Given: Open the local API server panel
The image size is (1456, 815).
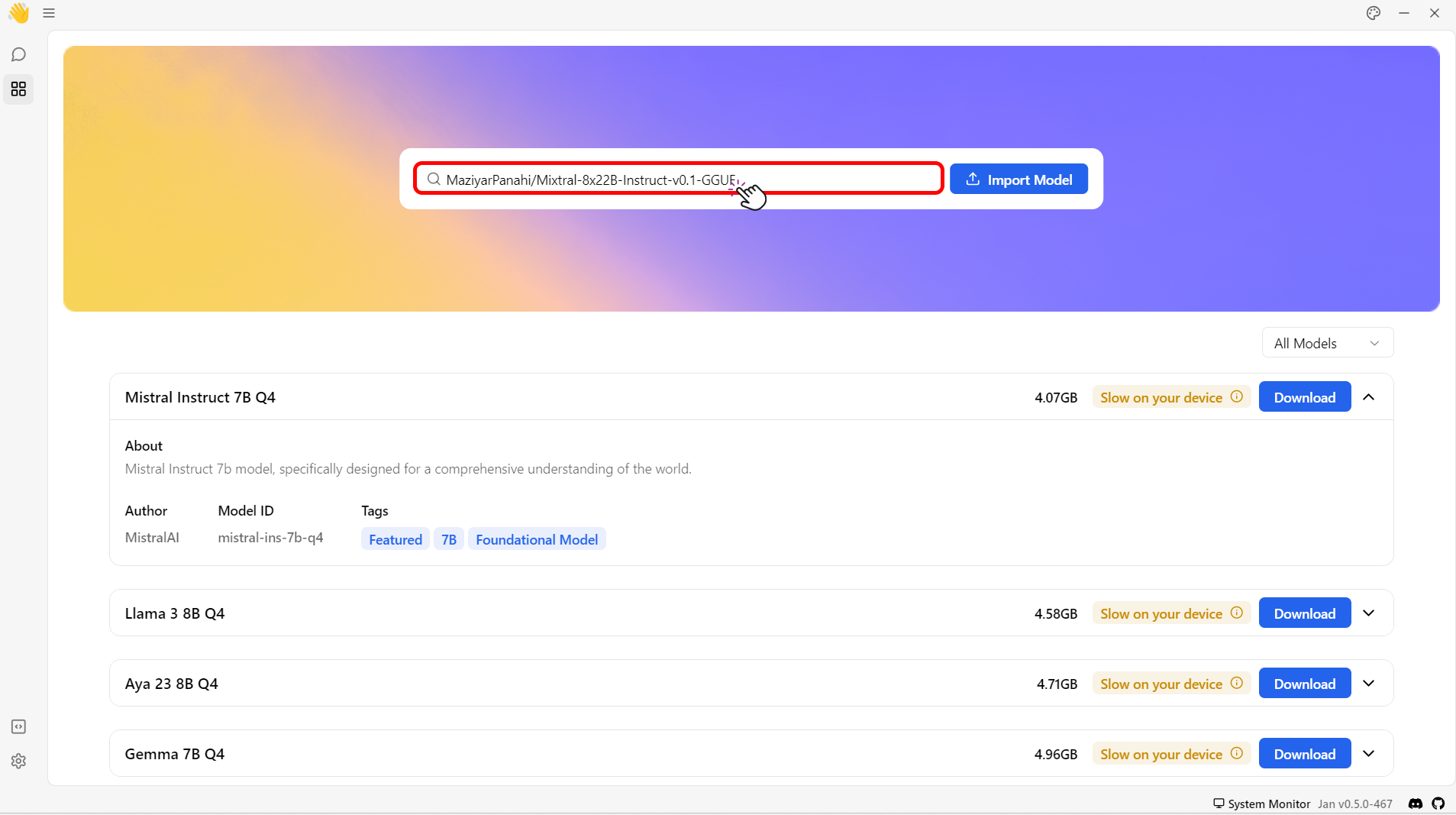Looking at the screenshot, I should click(x=19, y=726).
